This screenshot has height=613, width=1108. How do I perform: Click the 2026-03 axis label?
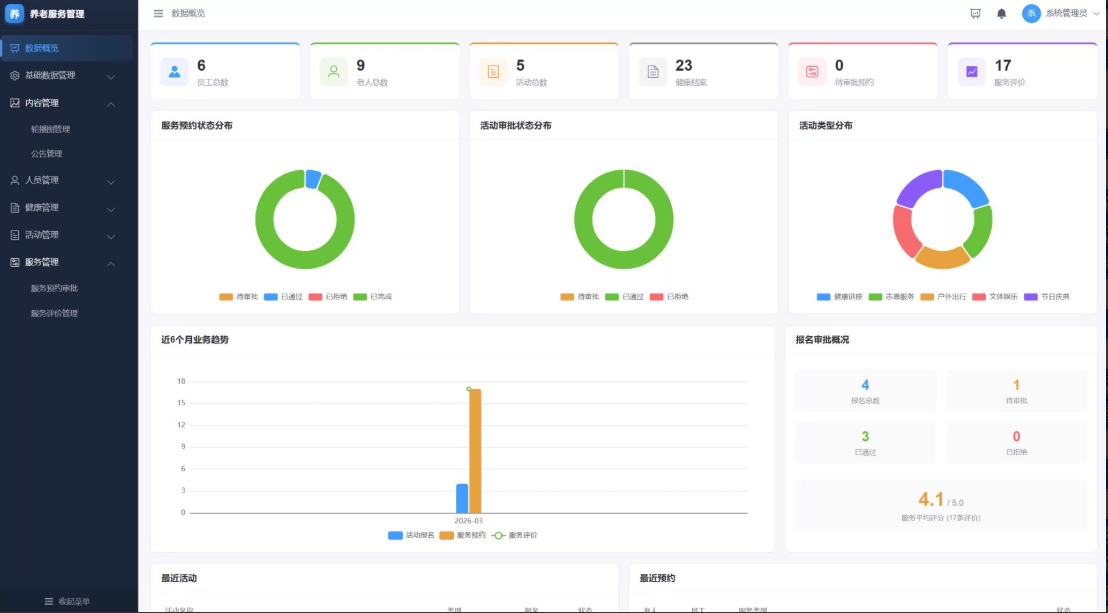(x=468, y=521)
